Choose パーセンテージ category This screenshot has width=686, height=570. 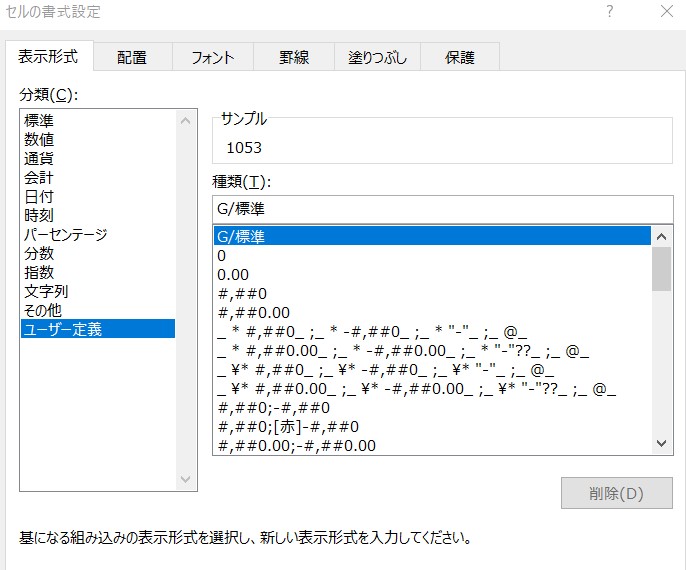tap(98, 234)
